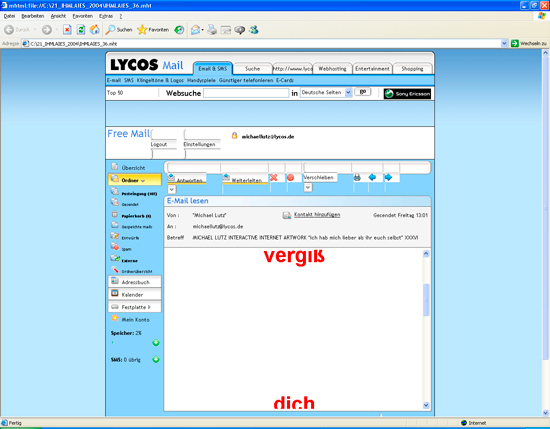Select the Entertainment tab

(372, 69)
